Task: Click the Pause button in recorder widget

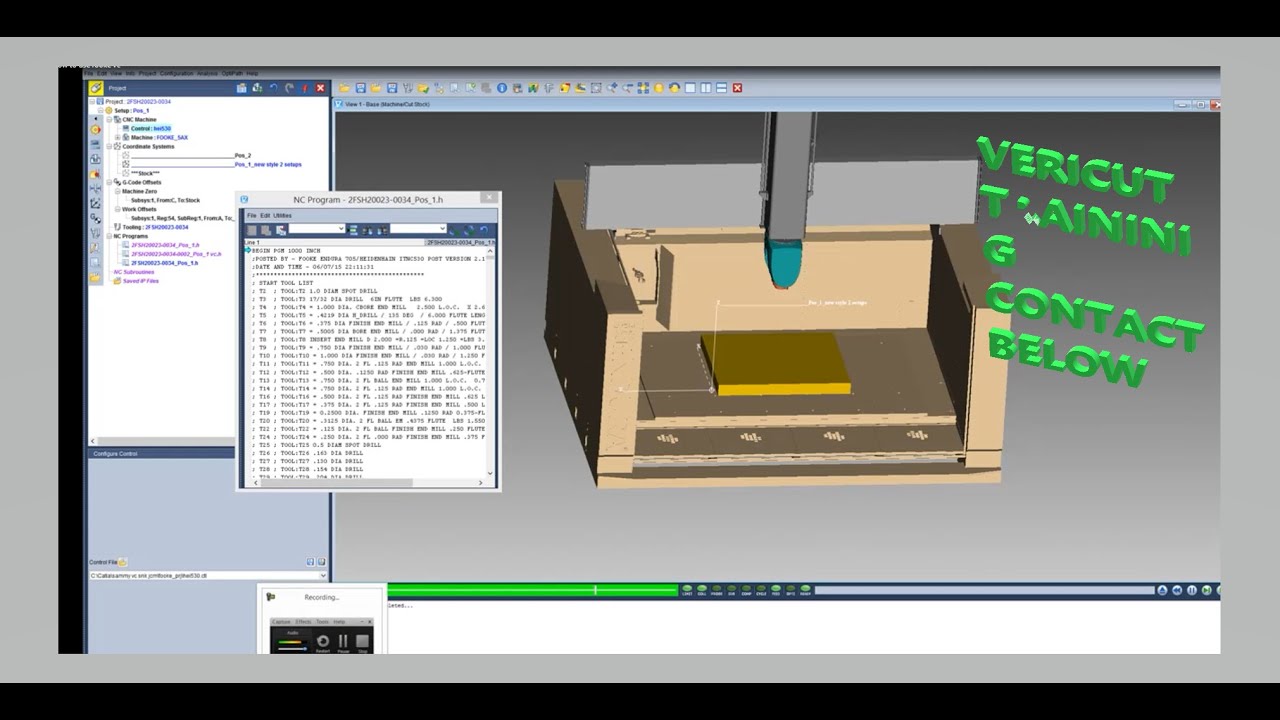Action: 343,642
